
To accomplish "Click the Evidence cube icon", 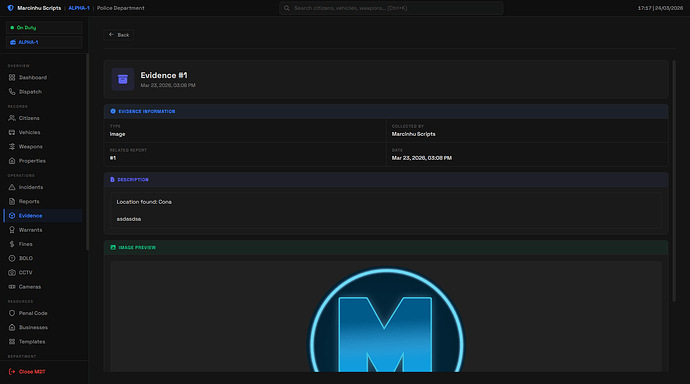I will [12, 216].
